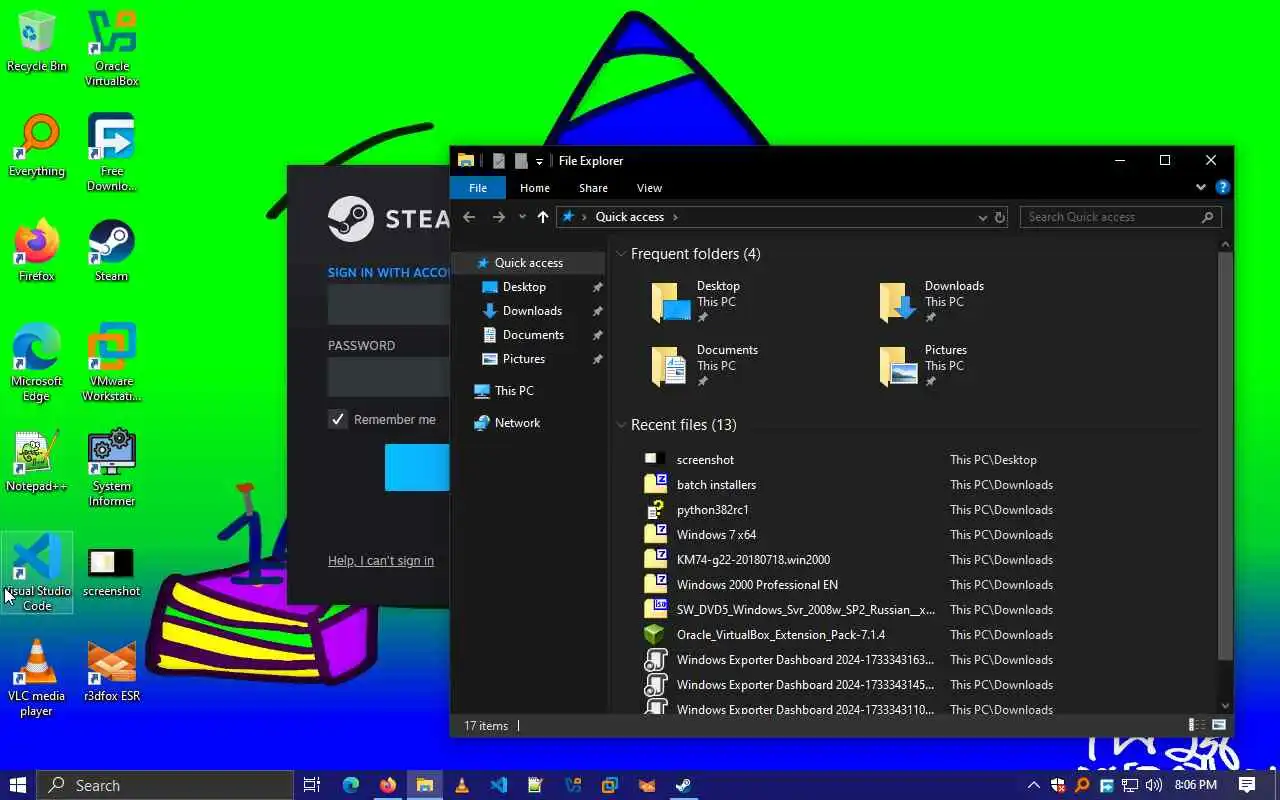Open Notepad++ from the taskbar
The height and width of the screenshot is (800, 1280).
pos(536,785)
